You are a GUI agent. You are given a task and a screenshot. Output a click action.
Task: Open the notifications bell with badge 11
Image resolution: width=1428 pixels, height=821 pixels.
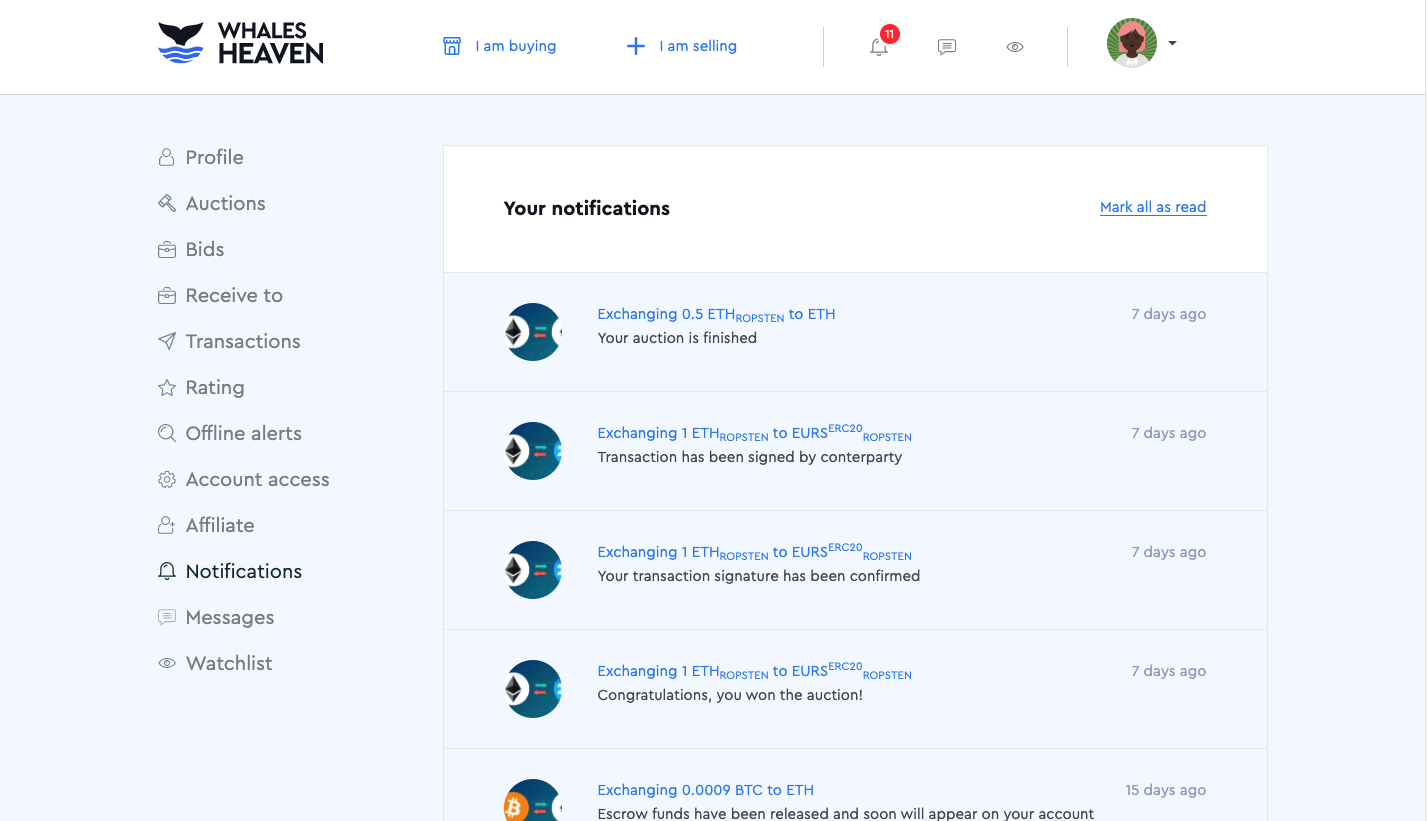tap(879, 45)
